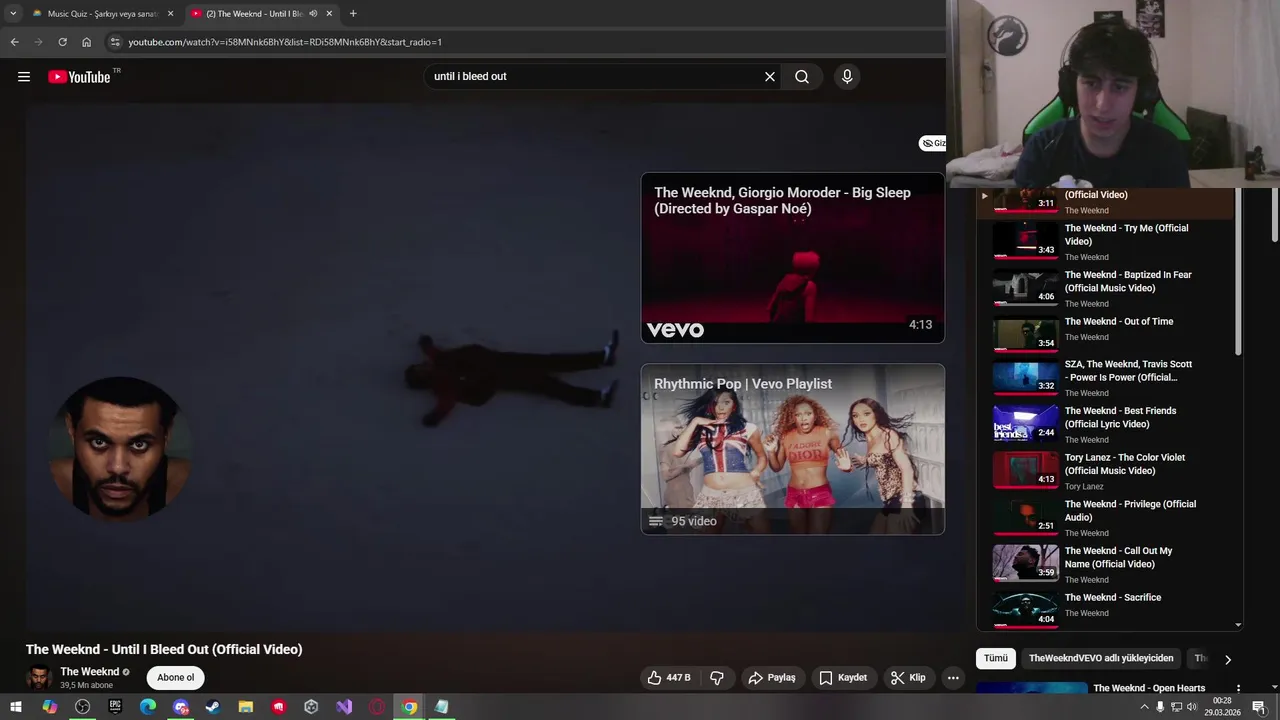Play The Weeknd - Sacrifice
The height and width of the screenshot is (720, 1280).
1105,608
